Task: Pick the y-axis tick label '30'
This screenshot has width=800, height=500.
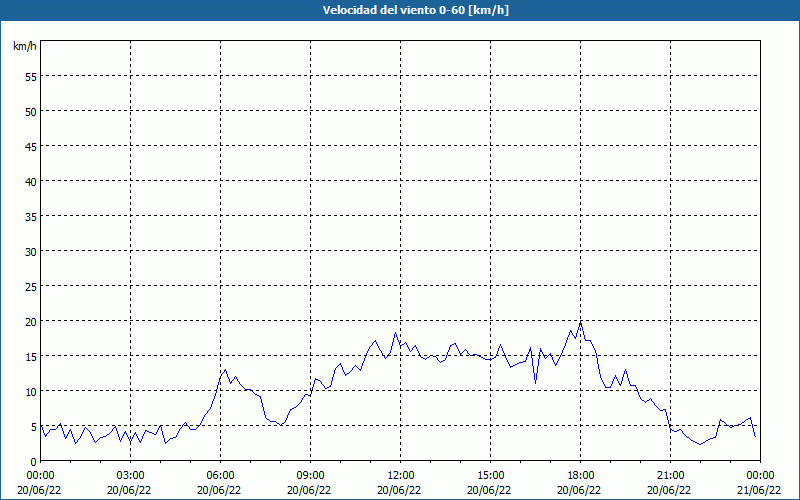Action: click(x=31, y=252)
